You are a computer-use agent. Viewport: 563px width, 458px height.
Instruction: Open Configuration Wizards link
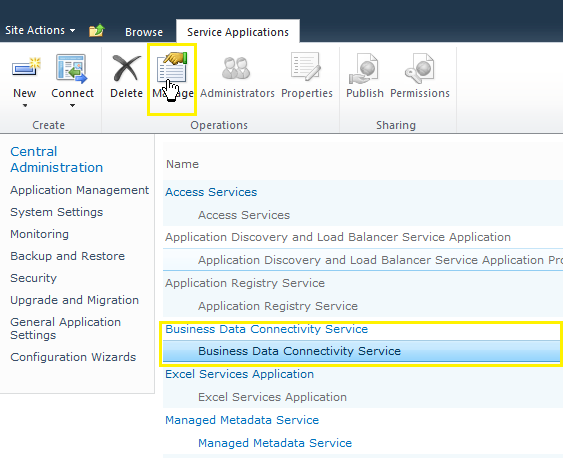(73, 357)
